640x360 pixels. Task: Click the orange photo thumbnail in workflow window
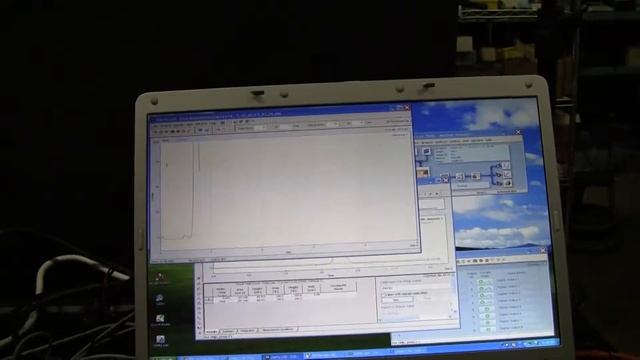(x=423, y=172)
